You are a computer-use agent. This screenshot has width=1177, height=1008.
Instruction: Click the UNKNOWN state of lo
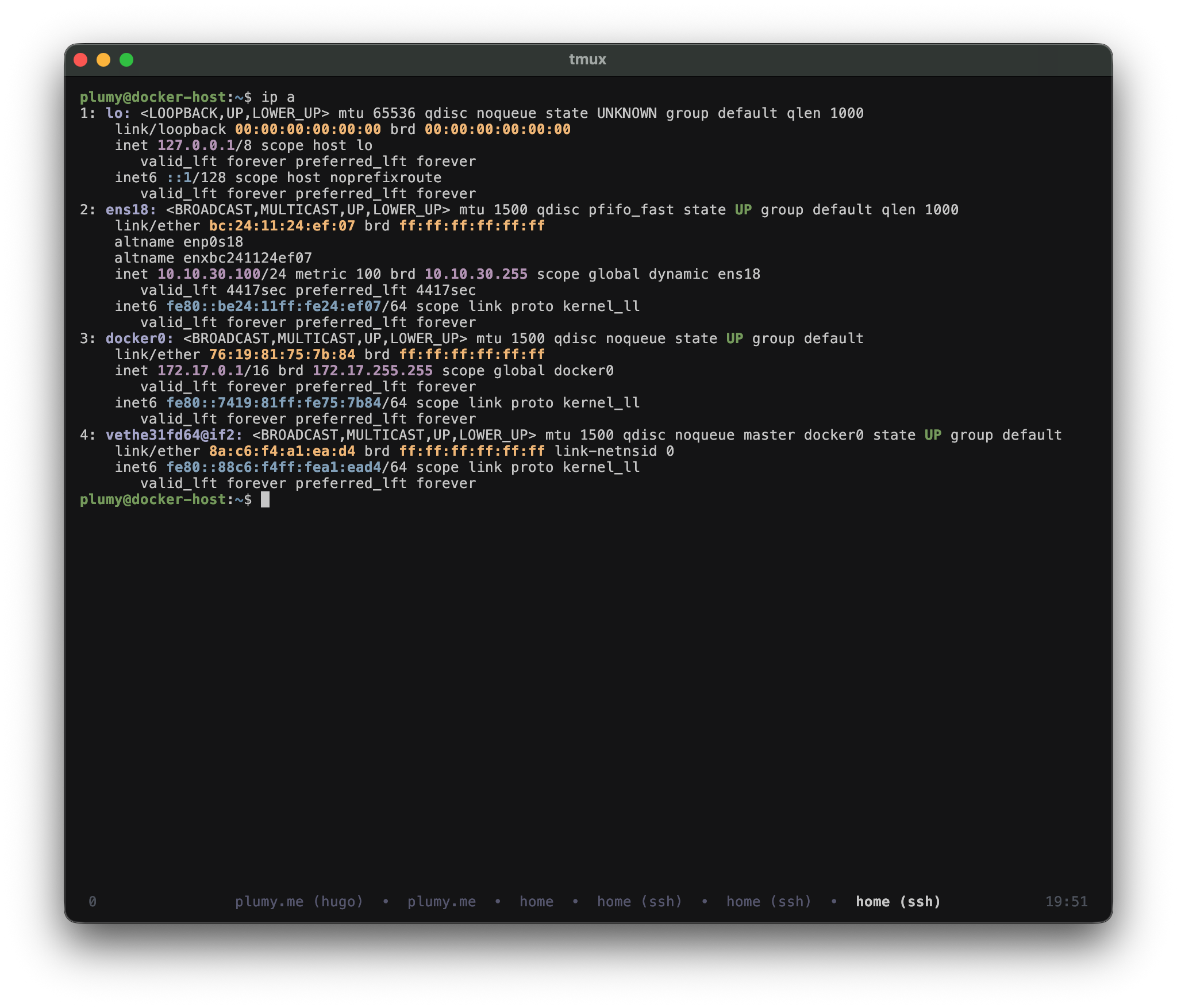(x=626, y=113)
